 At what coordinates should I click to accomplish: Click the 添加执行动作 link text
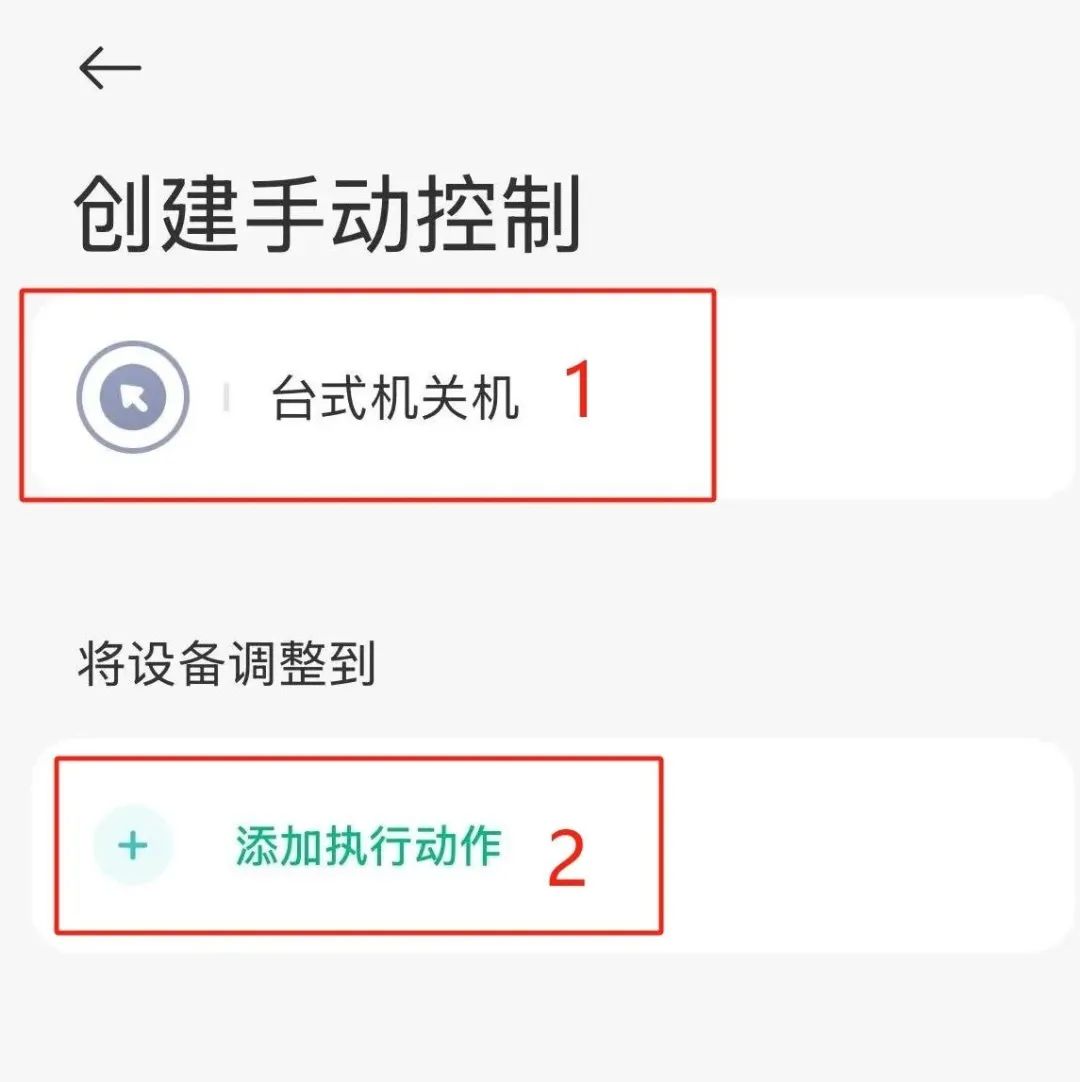tap(368, 845)
